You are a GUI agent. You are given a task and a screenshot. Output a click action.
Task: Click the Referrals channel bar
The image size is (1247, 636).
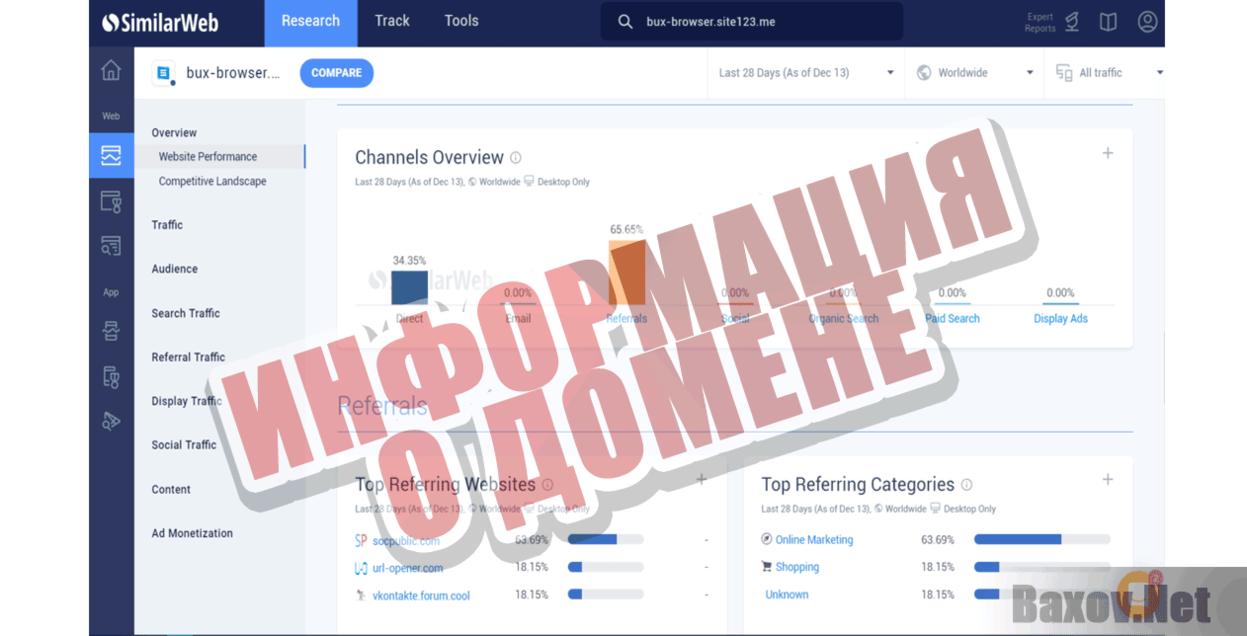point(627,272)
